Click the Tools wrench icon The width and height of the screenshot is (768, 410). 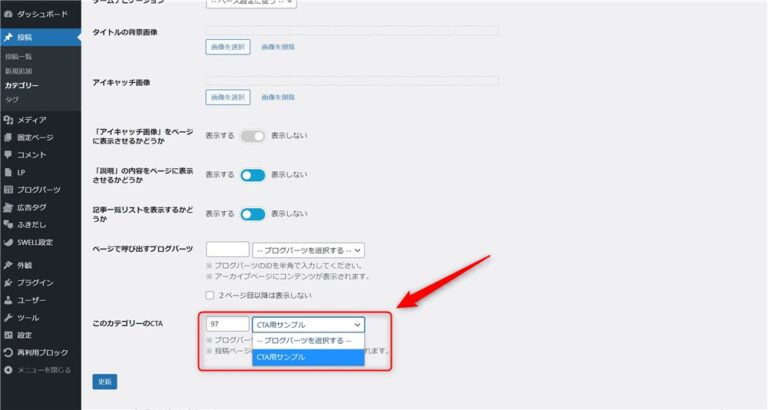[x=9, y=317]
